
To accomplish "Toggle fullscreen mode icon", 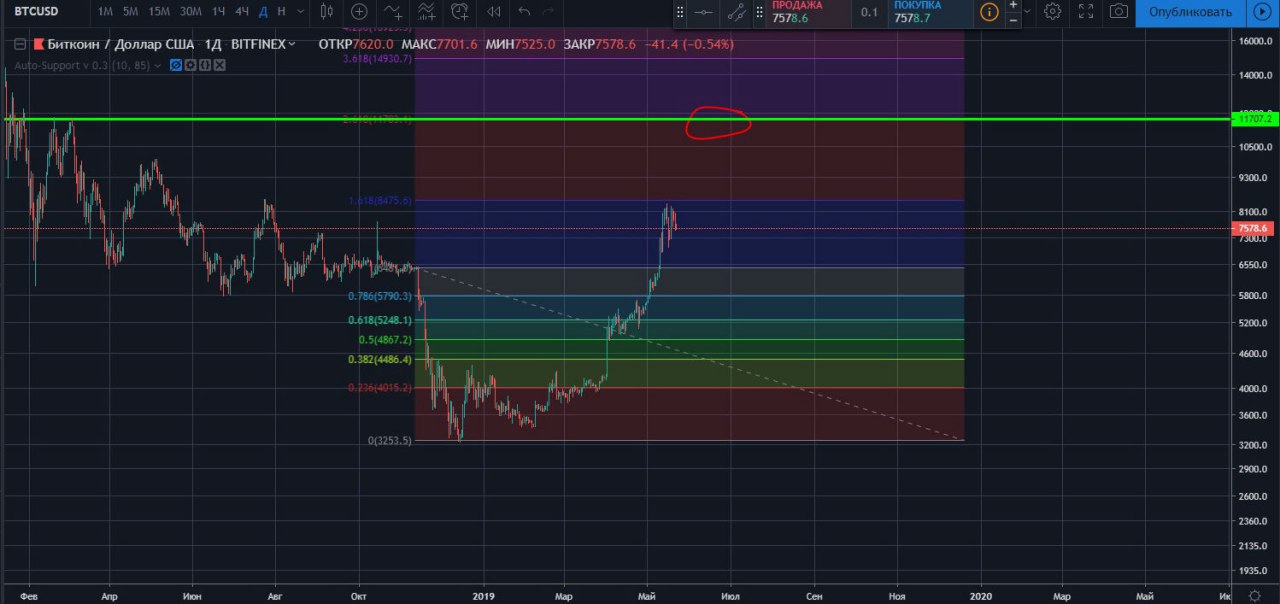I will pos(1086,11).
